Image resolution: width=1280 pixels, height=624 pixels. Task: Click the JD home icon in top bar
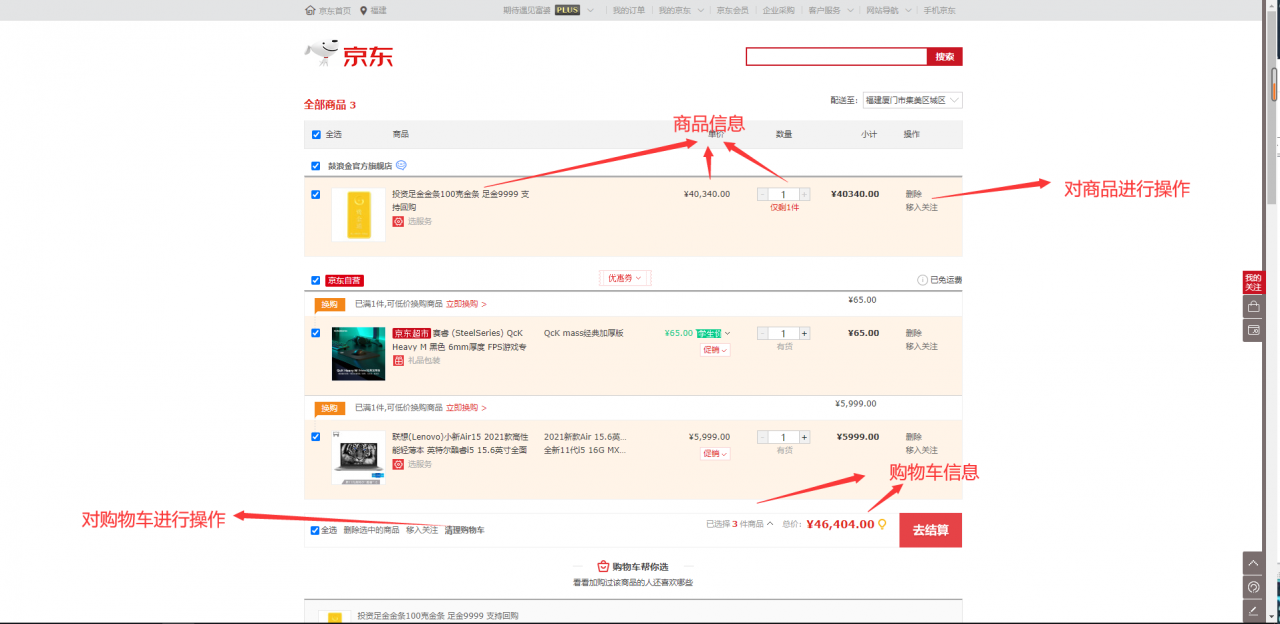[310, 10]
